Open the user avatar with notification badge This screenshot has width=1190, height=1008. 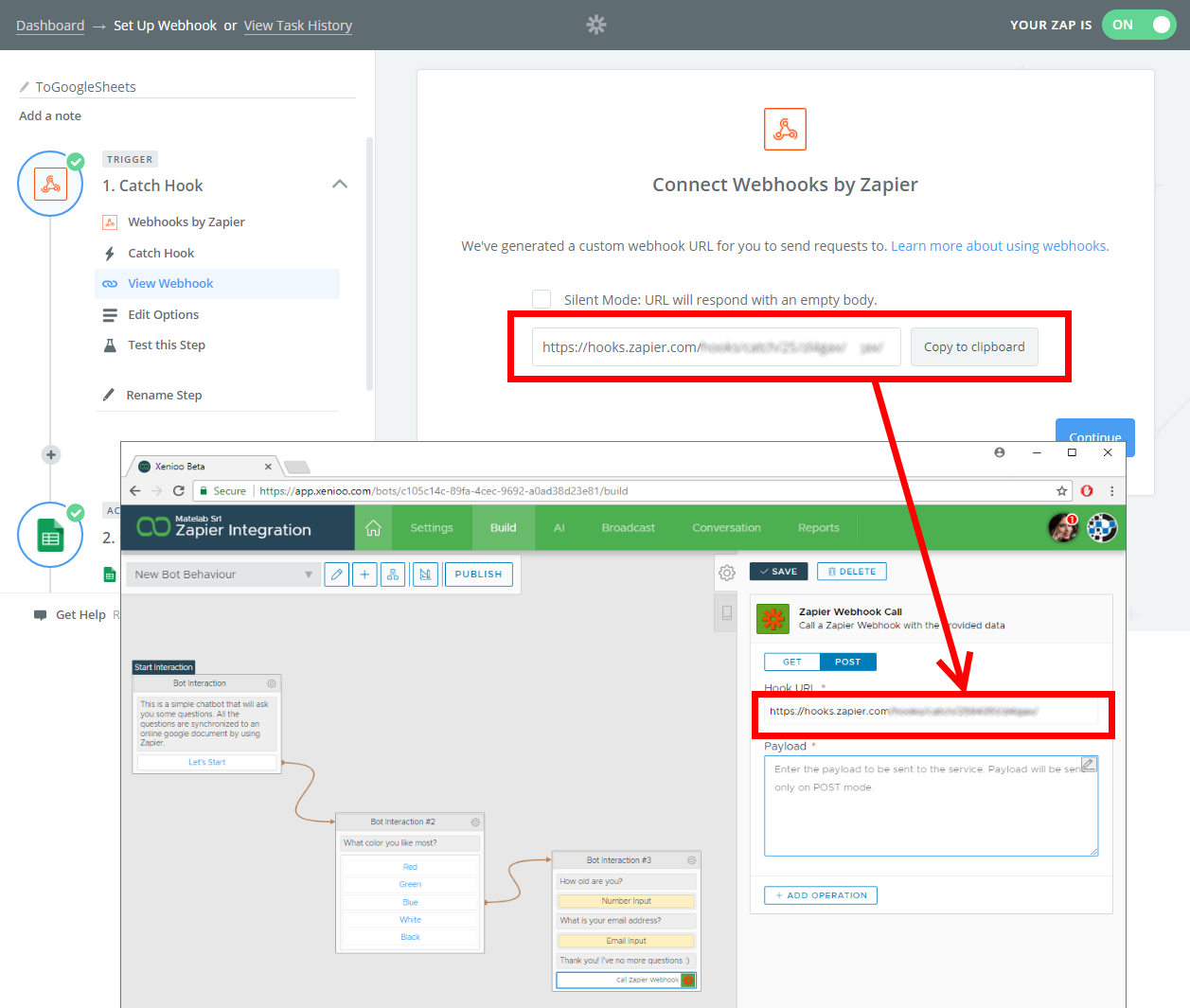[x=1063, y=528]
